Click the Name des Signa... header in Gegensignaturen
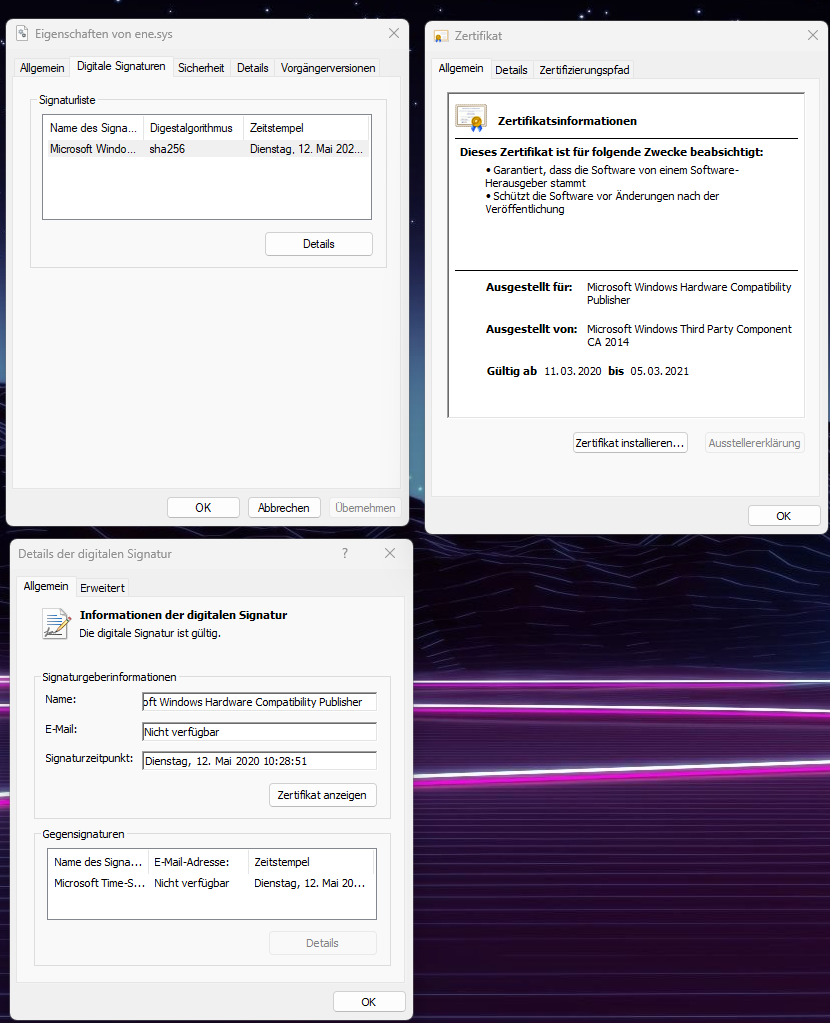Image resolution: width=830 pixels, height=1023 pixels. [x=98, y=862]
